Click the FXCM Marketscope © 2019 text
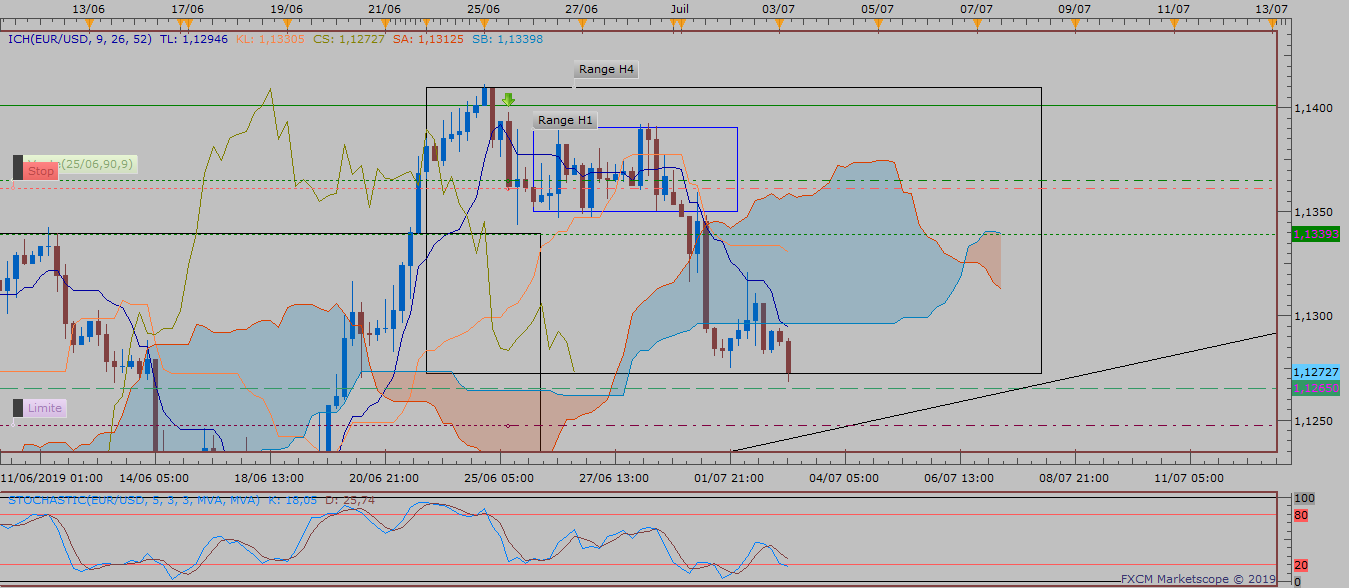1349x588 pixels. pyautogui.click(x=1198, y=578)
